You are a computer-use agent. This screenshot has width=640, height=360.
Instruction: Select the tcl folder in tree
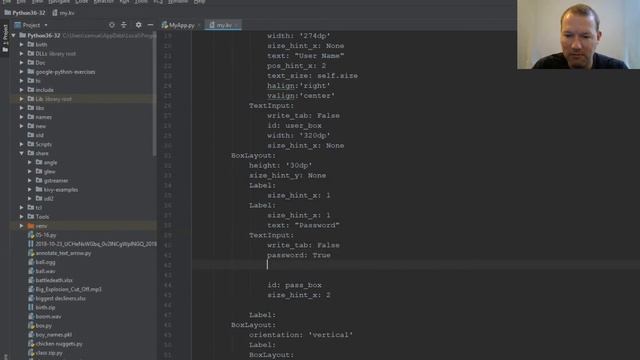pos(35,208)
